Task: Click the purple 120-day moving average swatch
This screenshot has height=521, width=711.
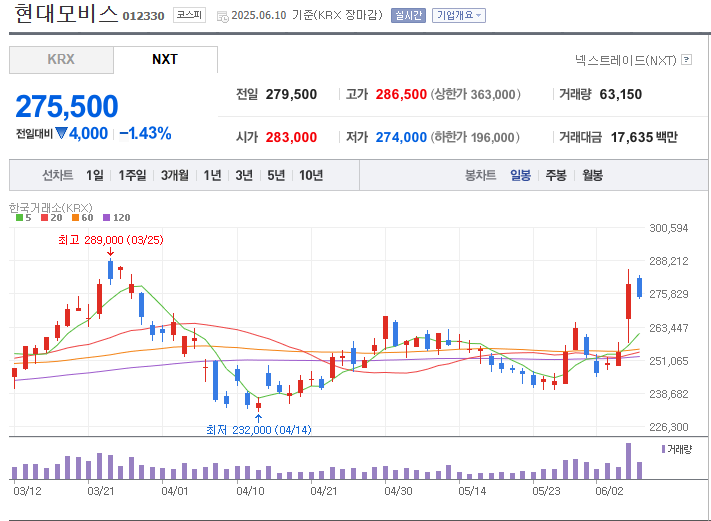Action: pos(107,218)
